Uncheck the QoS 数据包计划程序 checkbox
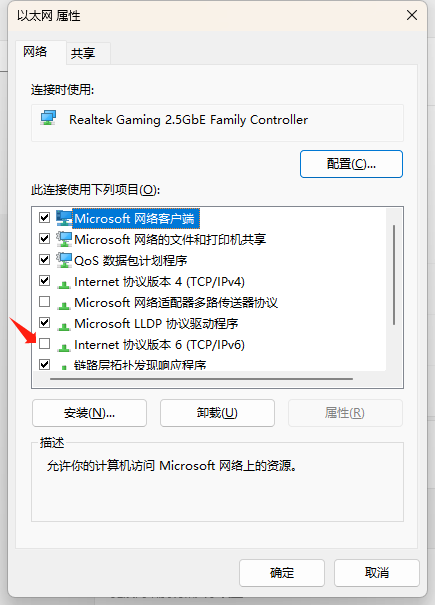 pos(44,259)
